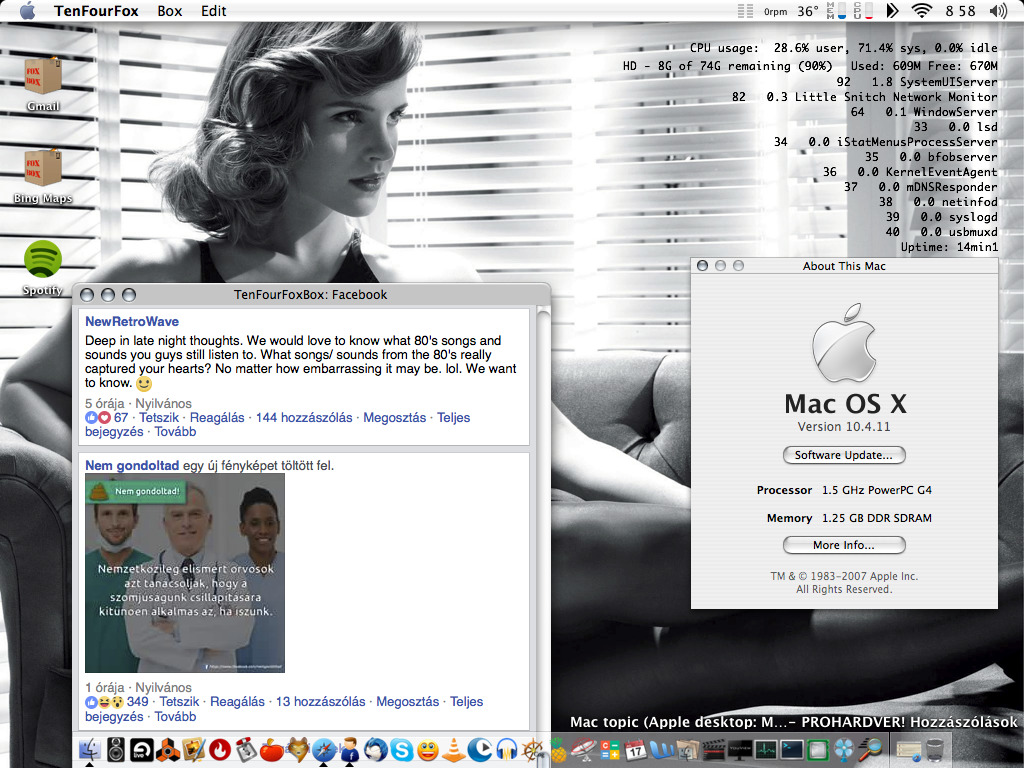
Task: Open the blue QuickTime player Dock icon
Action: (x=480, y=750)
